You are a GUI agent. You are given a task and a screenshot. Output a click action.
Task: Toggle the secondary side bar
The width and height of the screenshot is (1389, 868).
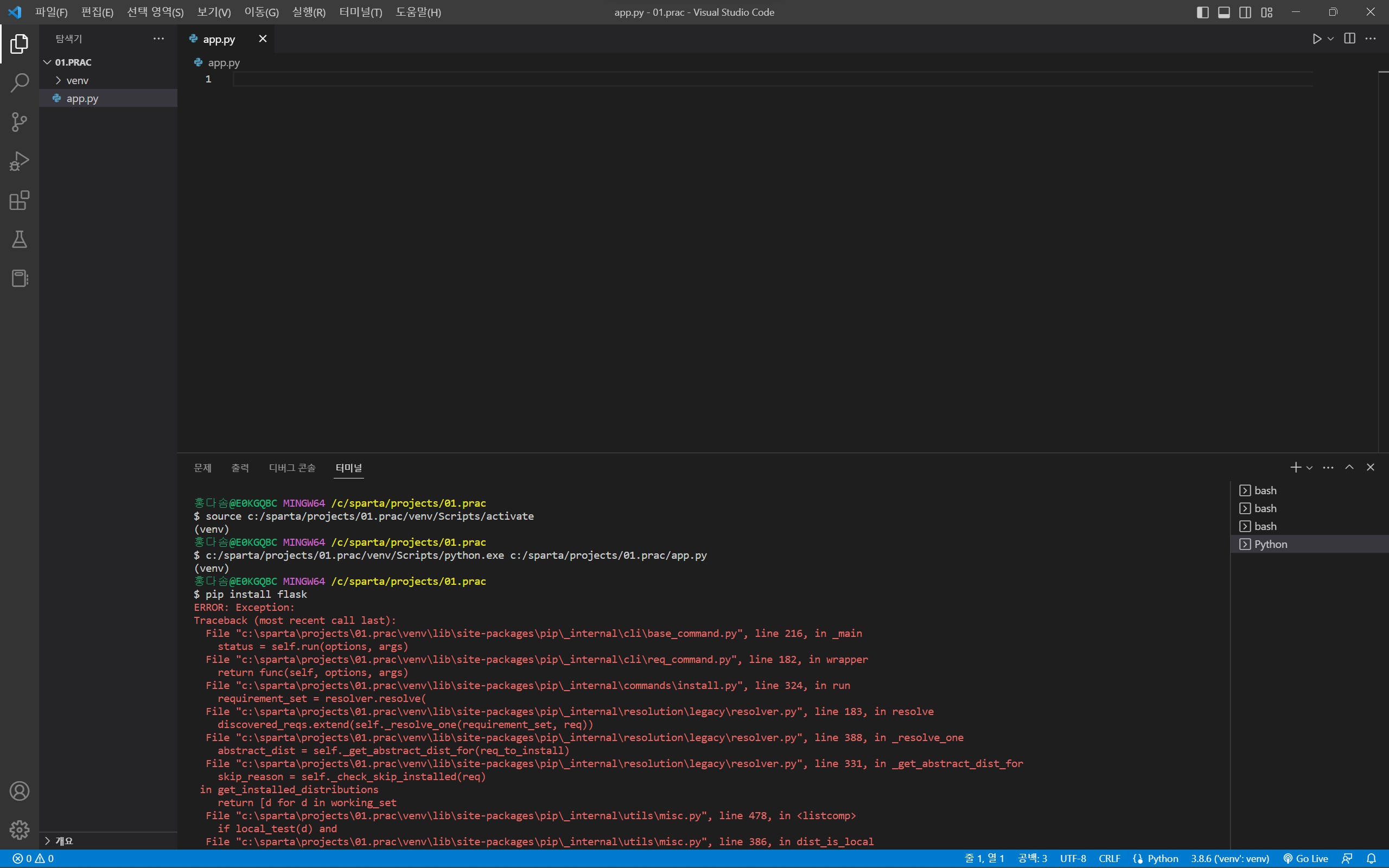[1245, 12]
